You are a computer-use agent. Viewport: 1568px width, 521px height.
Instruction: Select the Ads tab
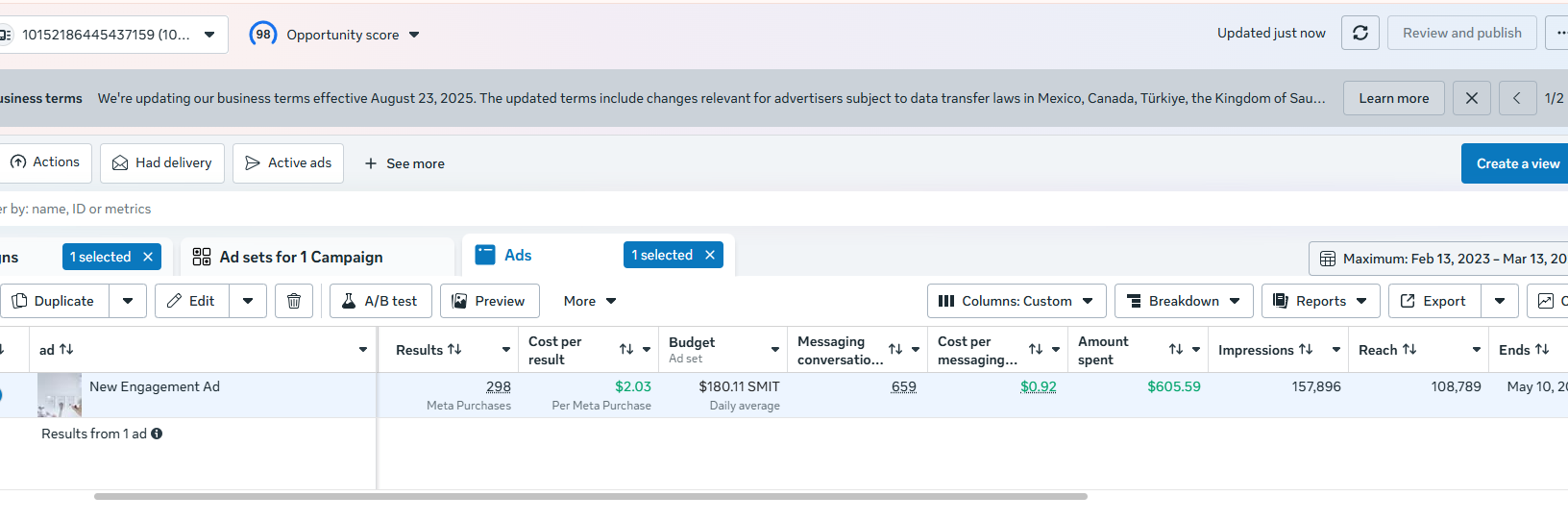point(517,255)
